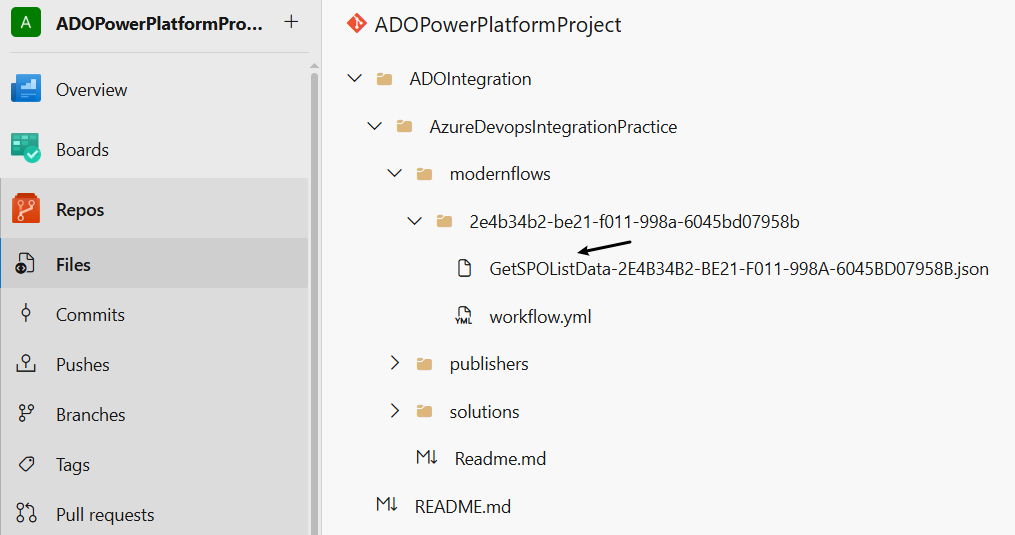Click the ADOPowerPlatformProject repository title

tap(498, 25)
